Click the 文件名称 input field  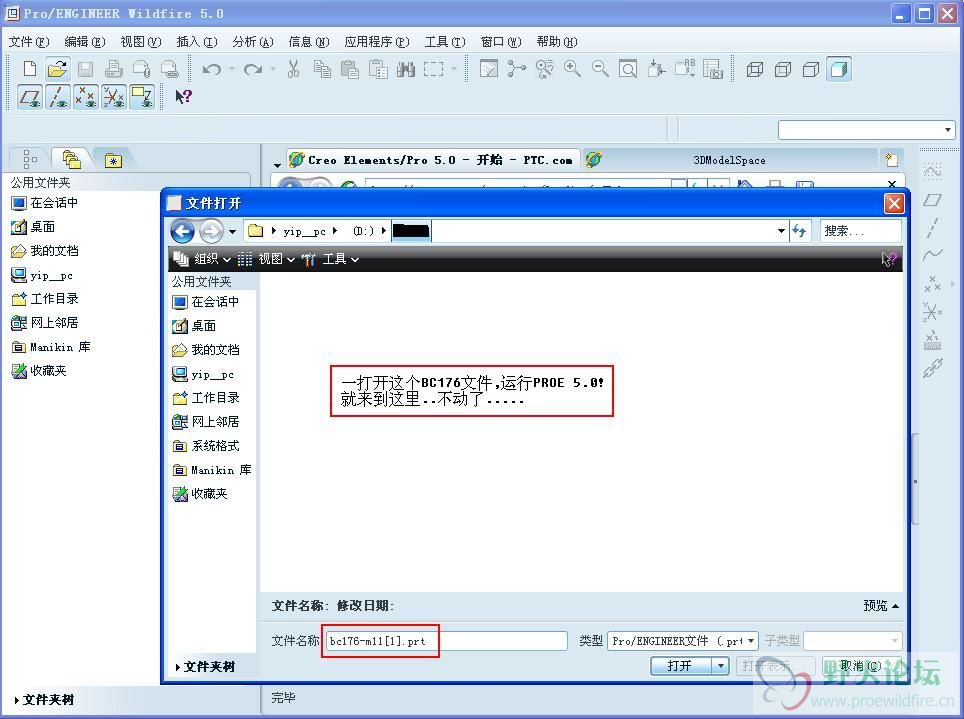pyautogui.click(x=446, y=641)
